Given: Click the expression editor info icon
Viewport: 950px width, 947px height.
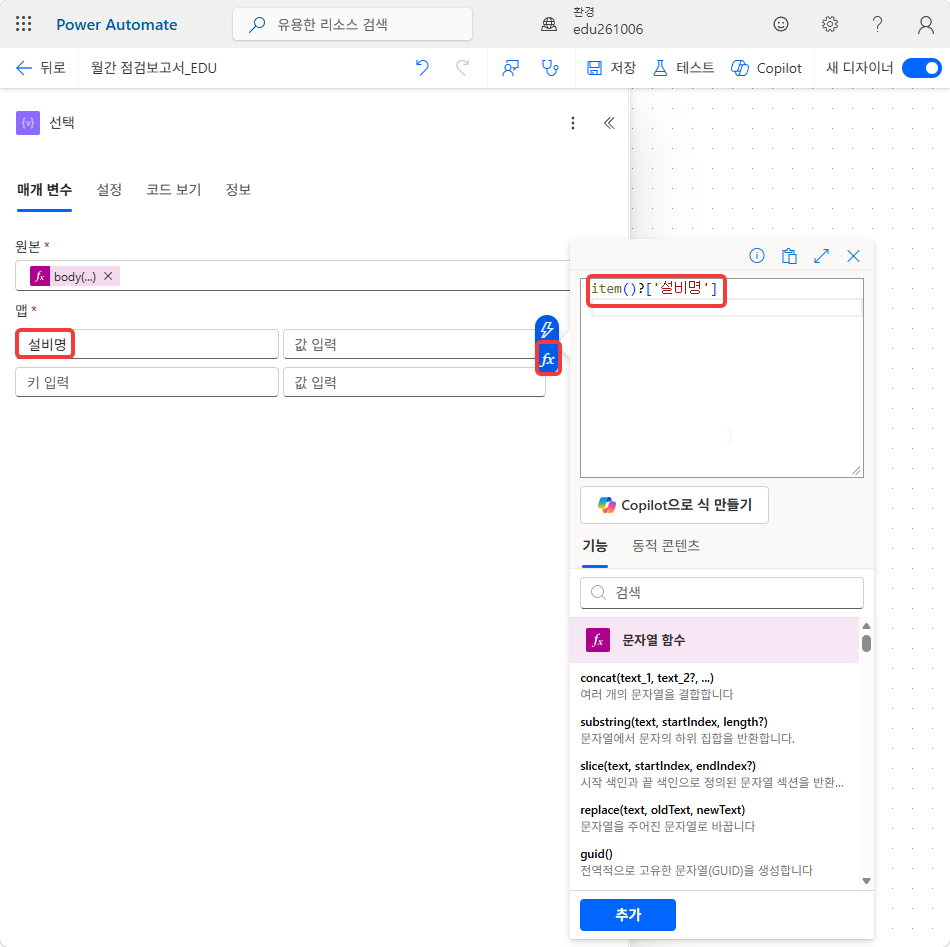Looking at the screenshot, I should click(757, 256).
